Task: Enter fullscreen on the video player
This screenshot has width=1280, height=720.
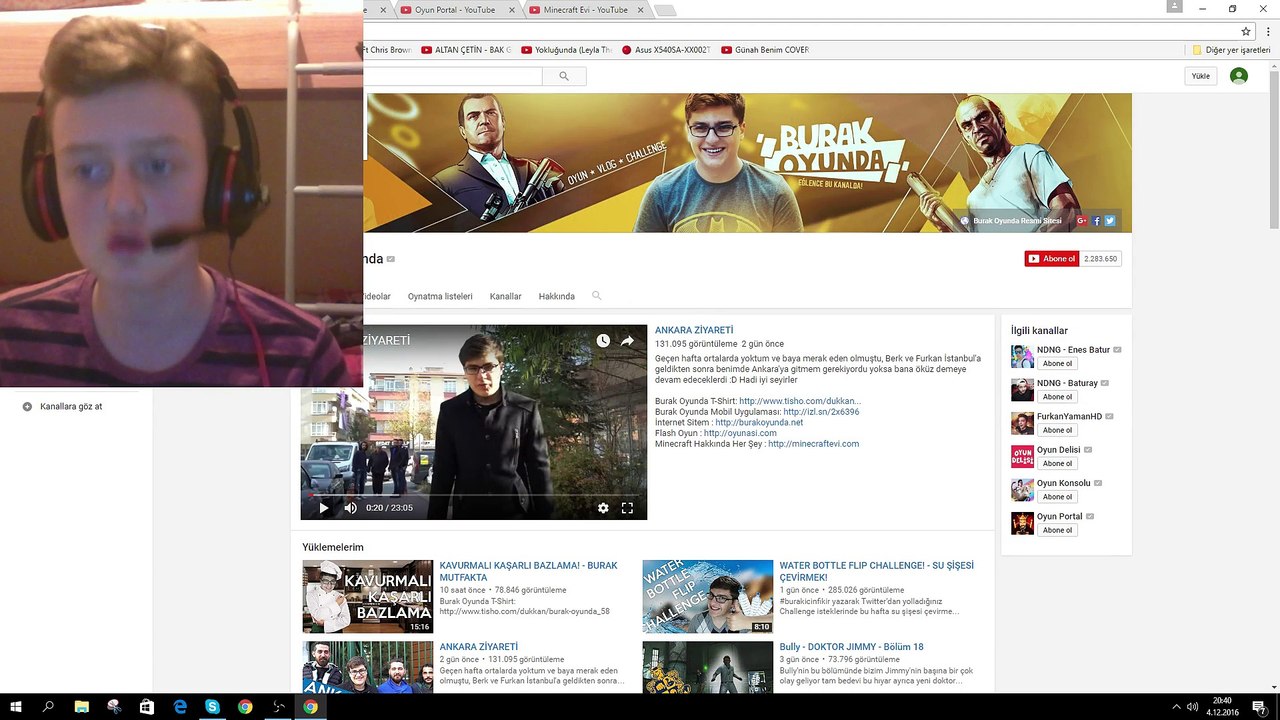Action: click(627, 508)
